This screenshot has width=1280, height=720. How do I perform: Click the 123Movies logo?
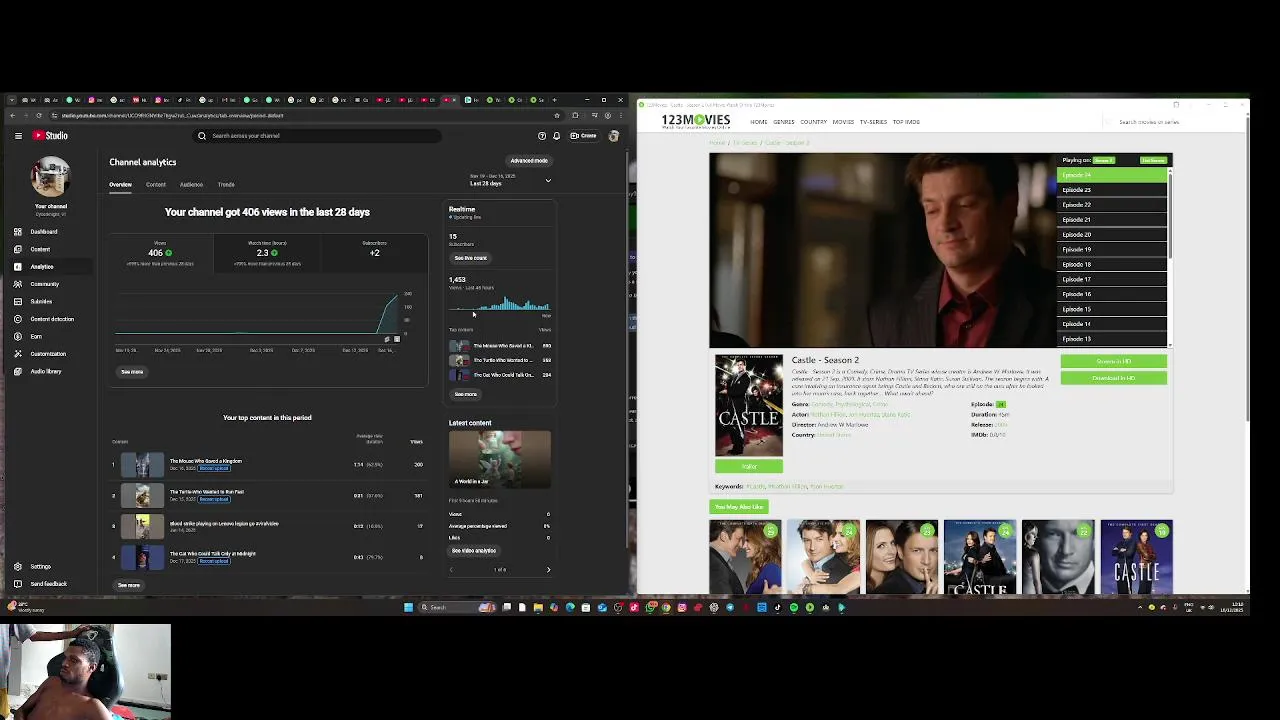(696, 121)
